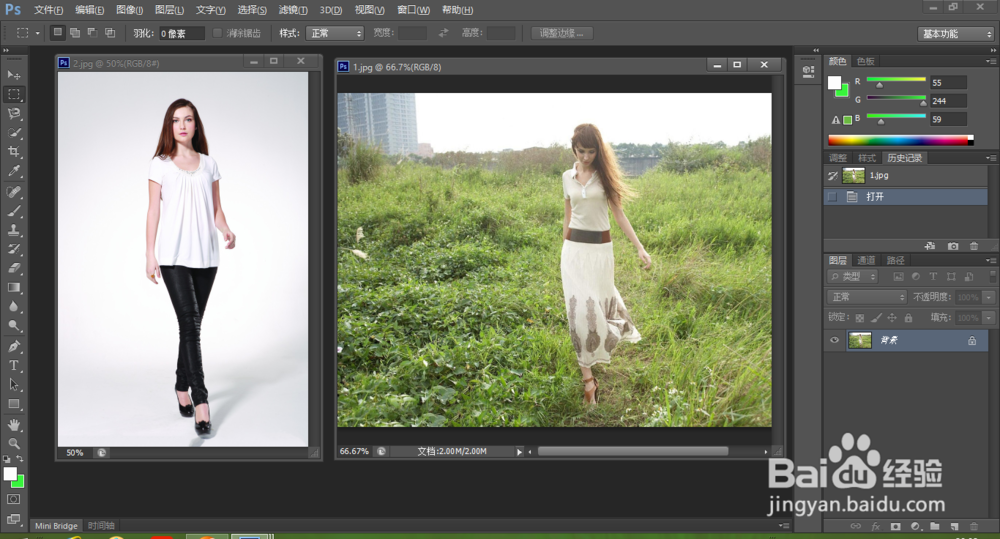
Task: Select the History Brush tool
Action: pyautogui.click(x=13, y=249)
